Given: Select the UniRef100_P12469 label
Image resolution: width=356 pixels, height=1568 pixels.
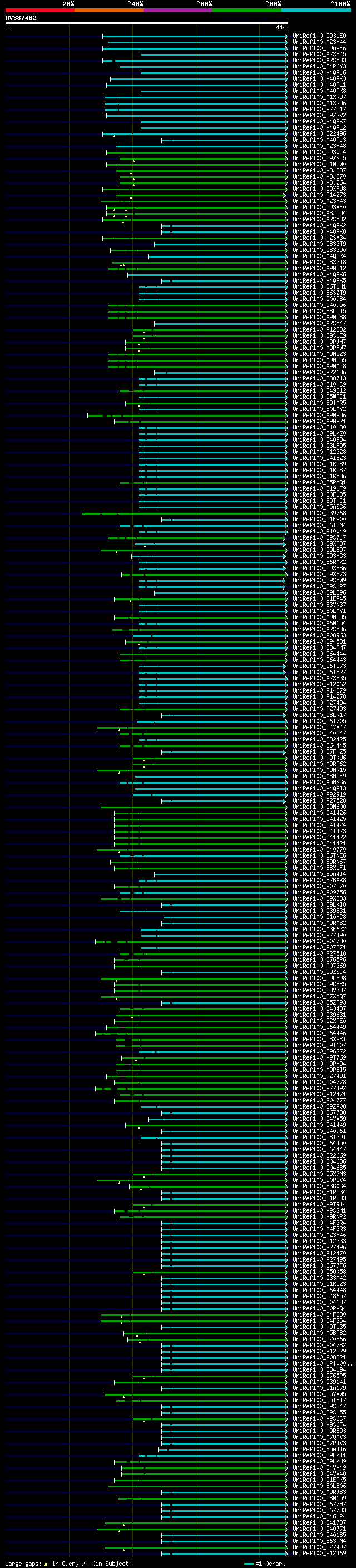Looking at the screenshot, I should pyautogui.click(x=319, y=1552).
